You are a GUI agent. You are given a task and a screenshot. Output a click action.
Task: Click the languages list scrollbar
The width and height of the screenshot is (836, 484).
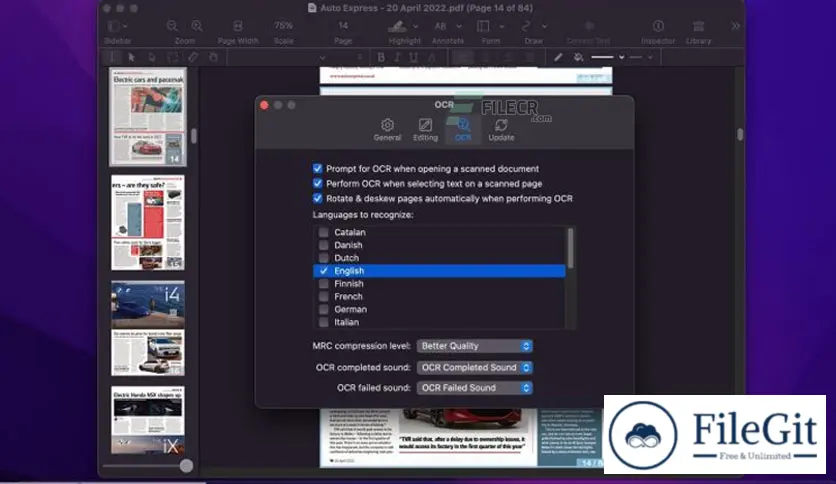click(x=570, y=248)
